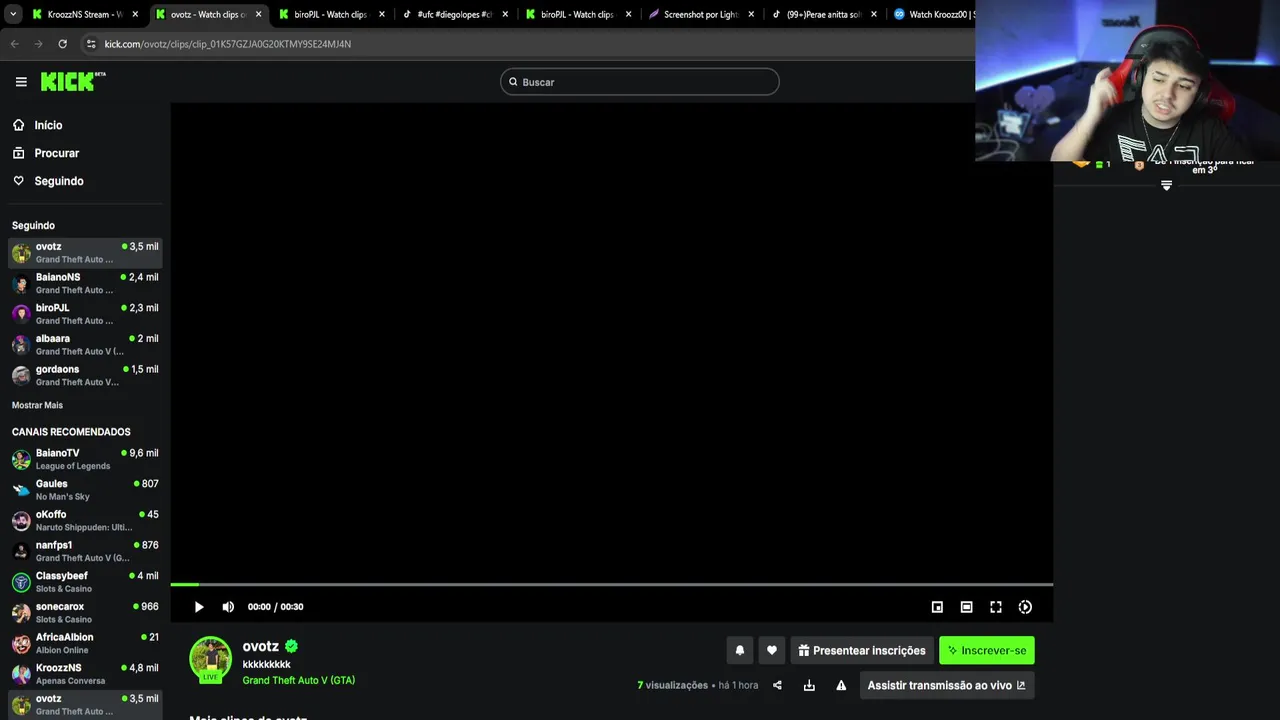The image size is (1280, 720).
Task: Expand the chat overlay chevron icon
Action: 1166,185
